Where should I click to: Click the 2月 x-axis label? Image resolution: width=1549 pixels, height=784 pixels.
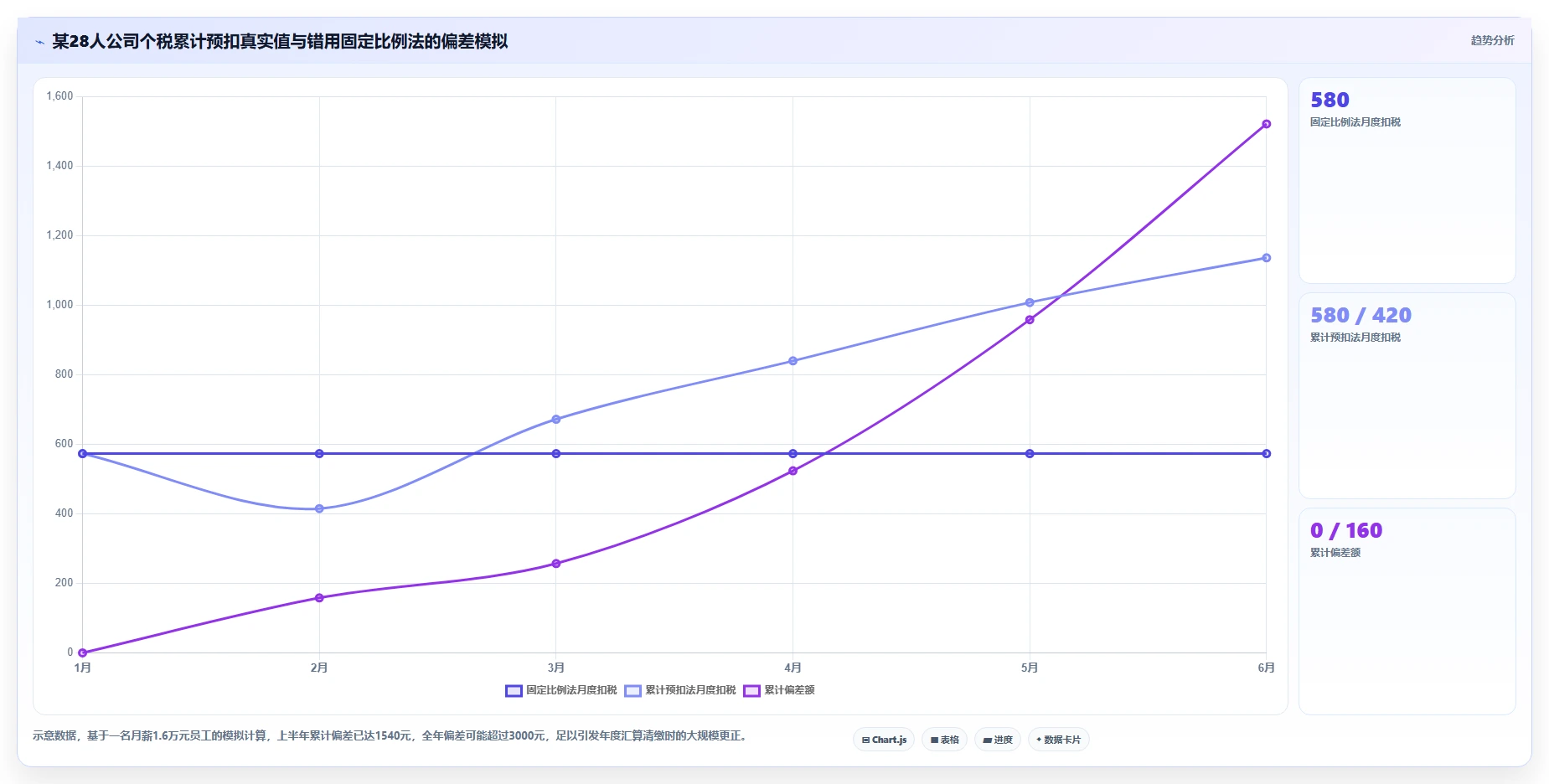pyautogui.click(x=319, y=668)
